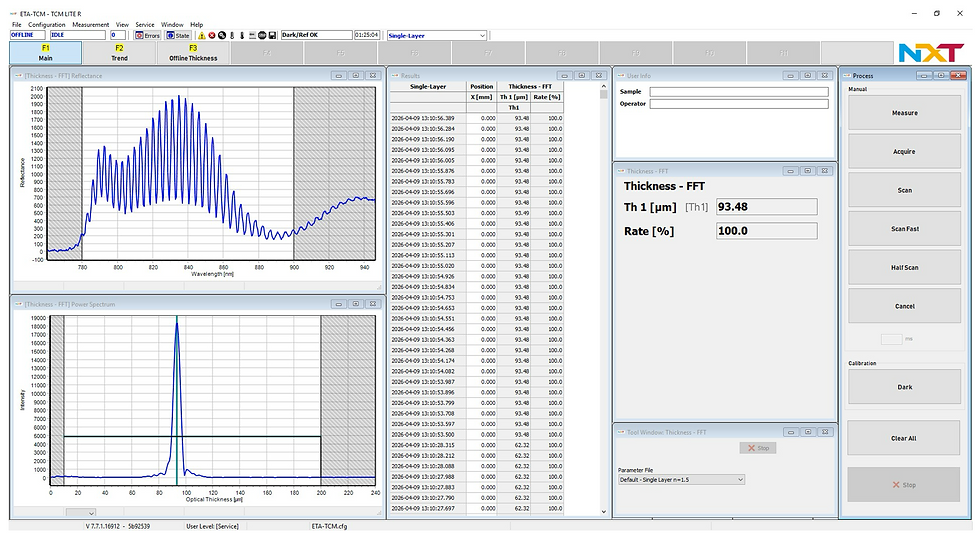Open the Errors toolbar button
The height and width of the screenshot is (538, 980).
point(148,36)
